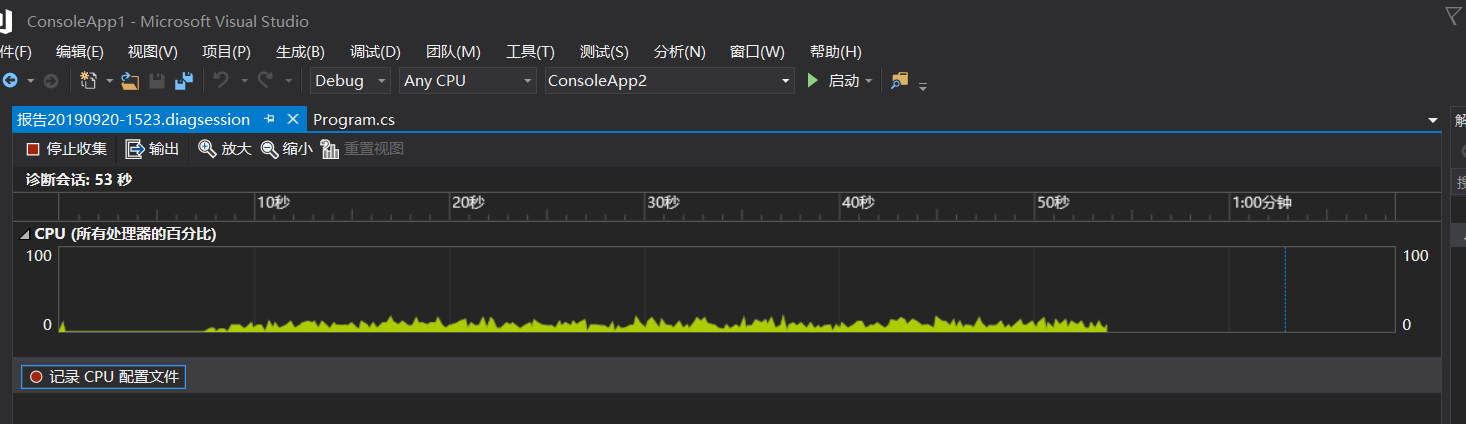This screenshot has height=424, width=1466.
Task: Click the CPU (所有处理器的百分比) heading
Action: (125, 234)
